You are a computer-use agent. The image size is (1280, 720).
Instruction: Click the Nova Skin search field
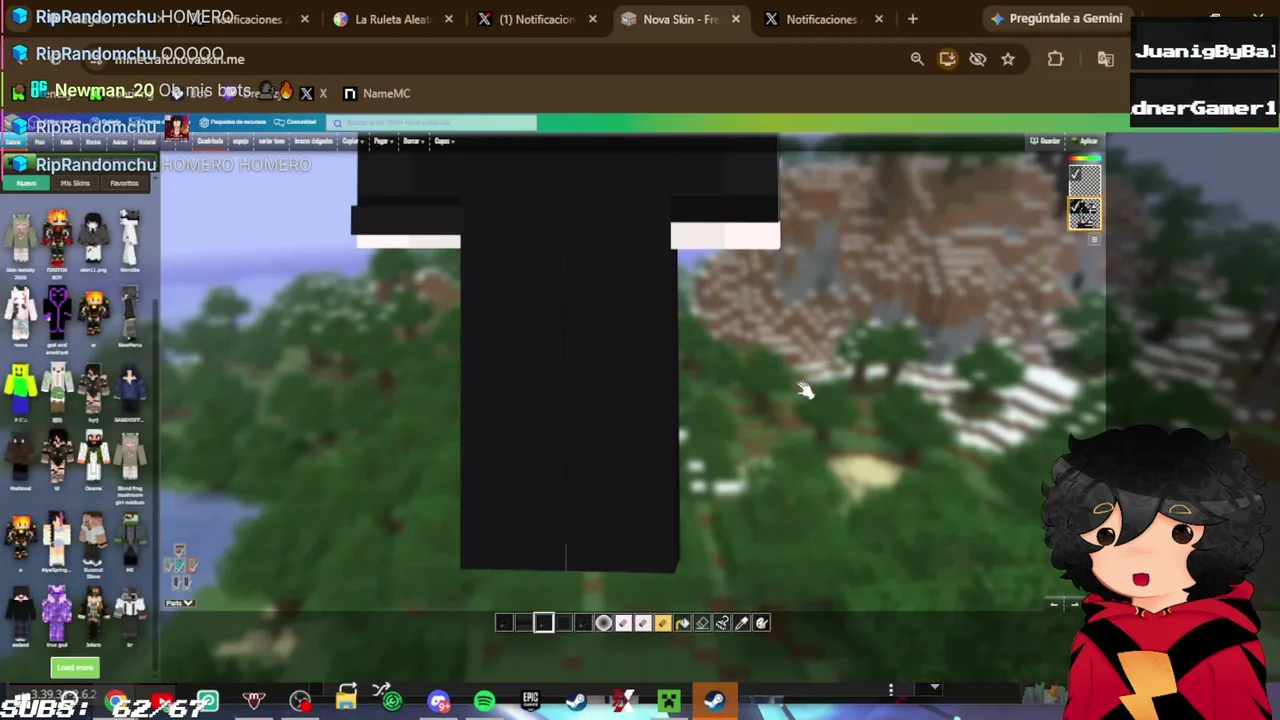click(x=432, y=123)
